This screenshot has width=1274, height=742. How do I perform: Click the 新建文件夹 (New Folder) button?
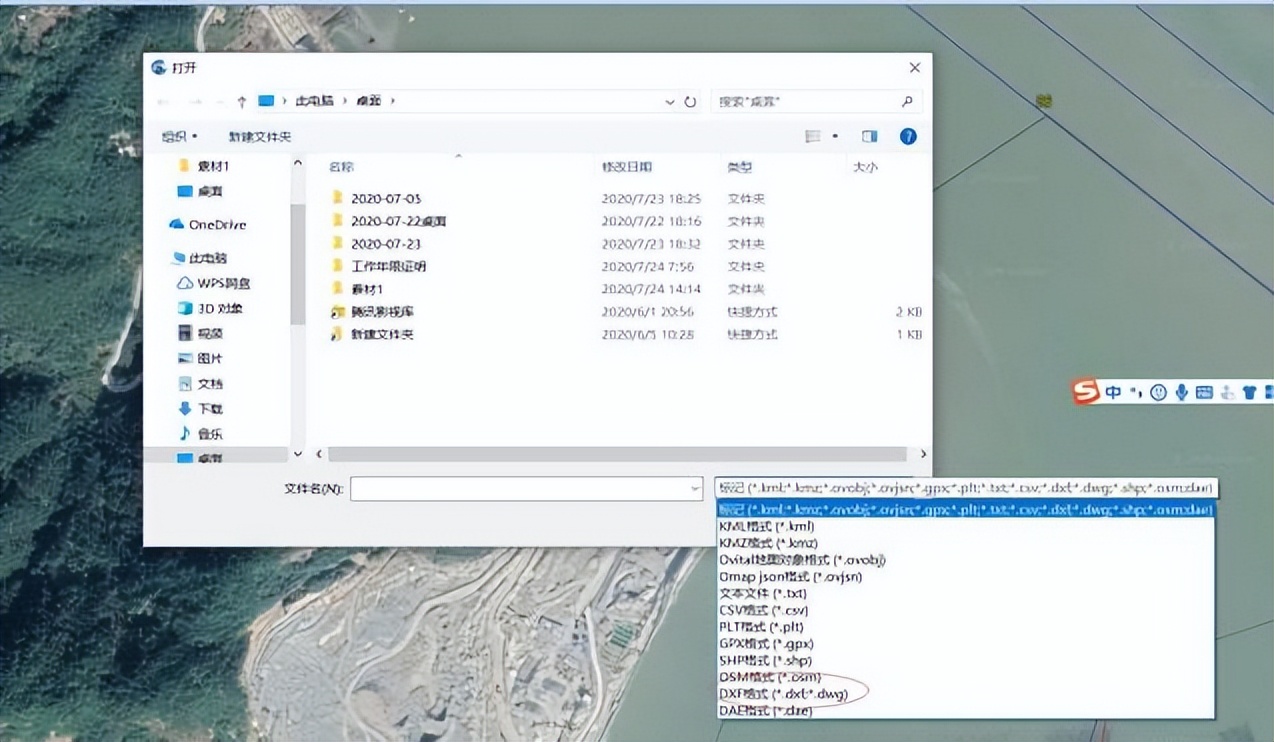point(257,136)
